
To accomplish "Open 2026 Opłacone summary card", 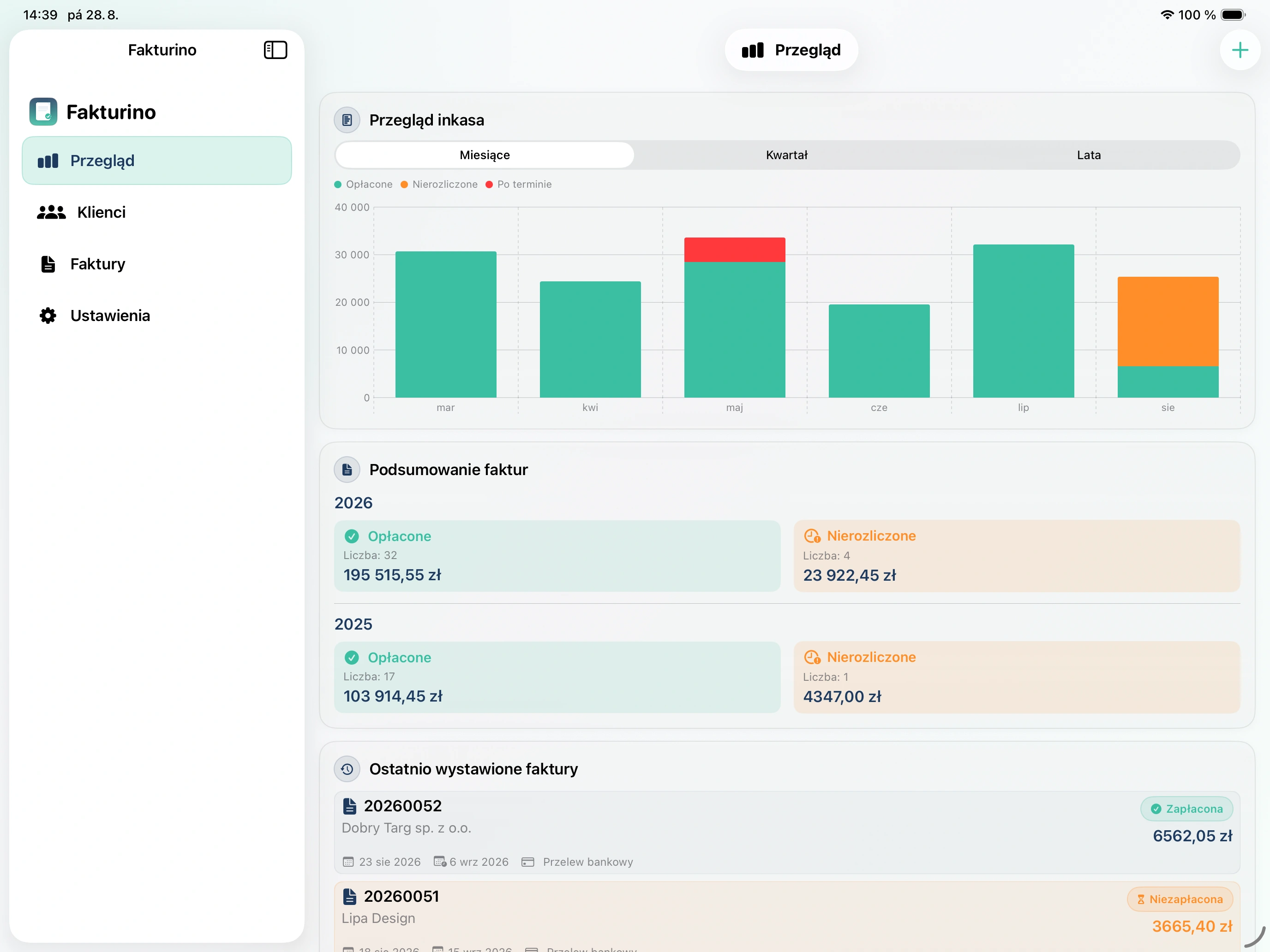I will pyautogui.click(x=557, y=556).
